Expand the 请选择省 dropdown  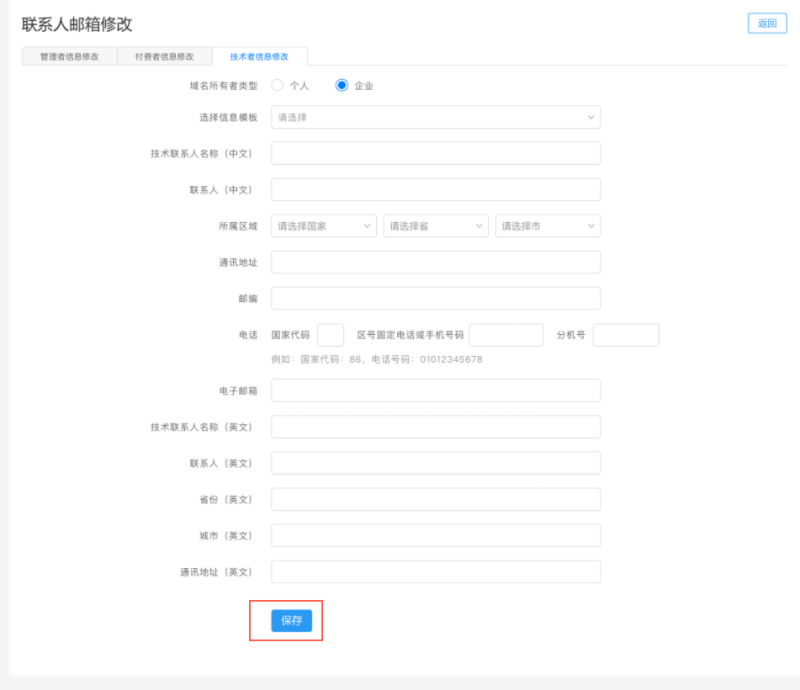tap(435, 226)
